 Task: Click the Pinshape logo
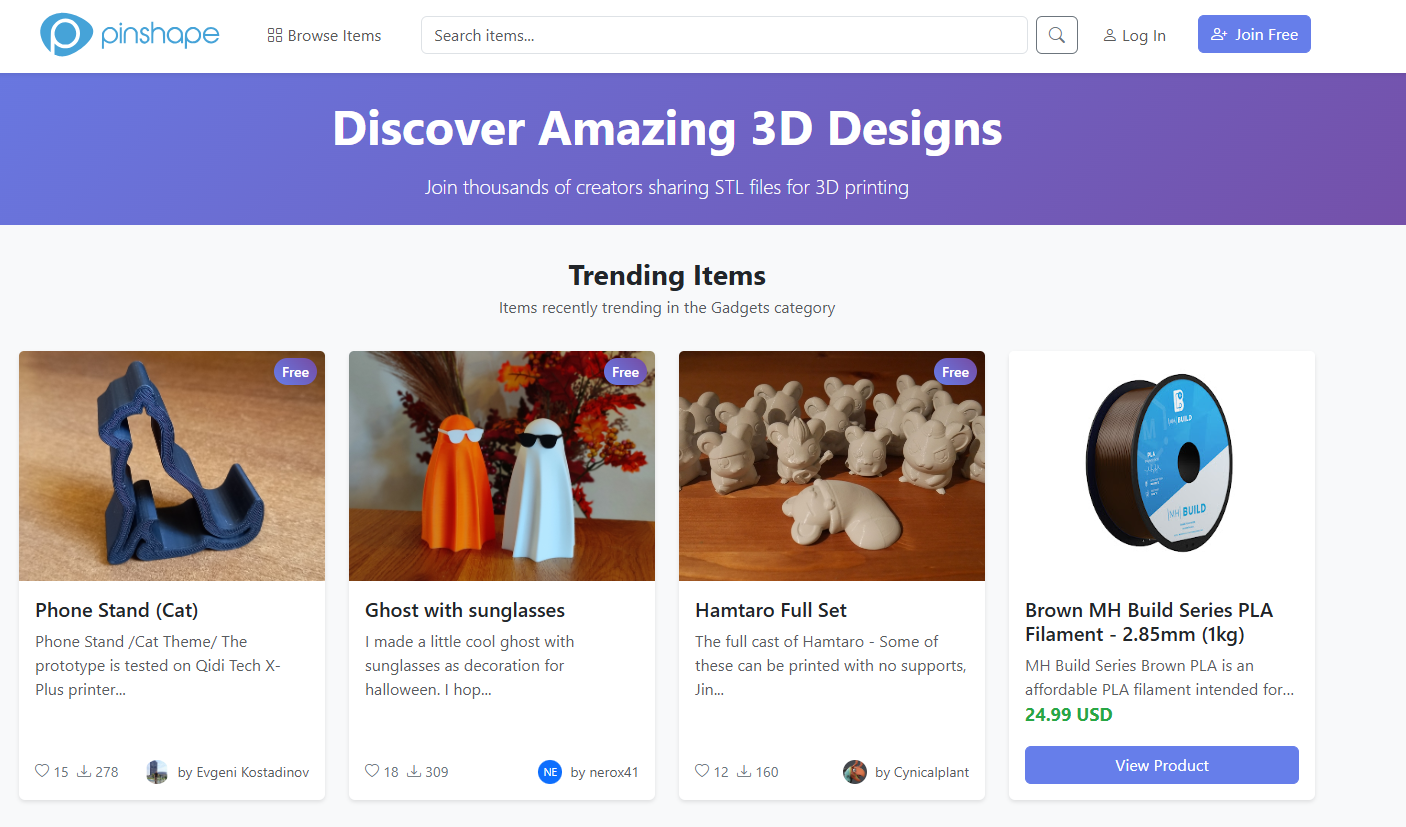click(x=130, y=35)
